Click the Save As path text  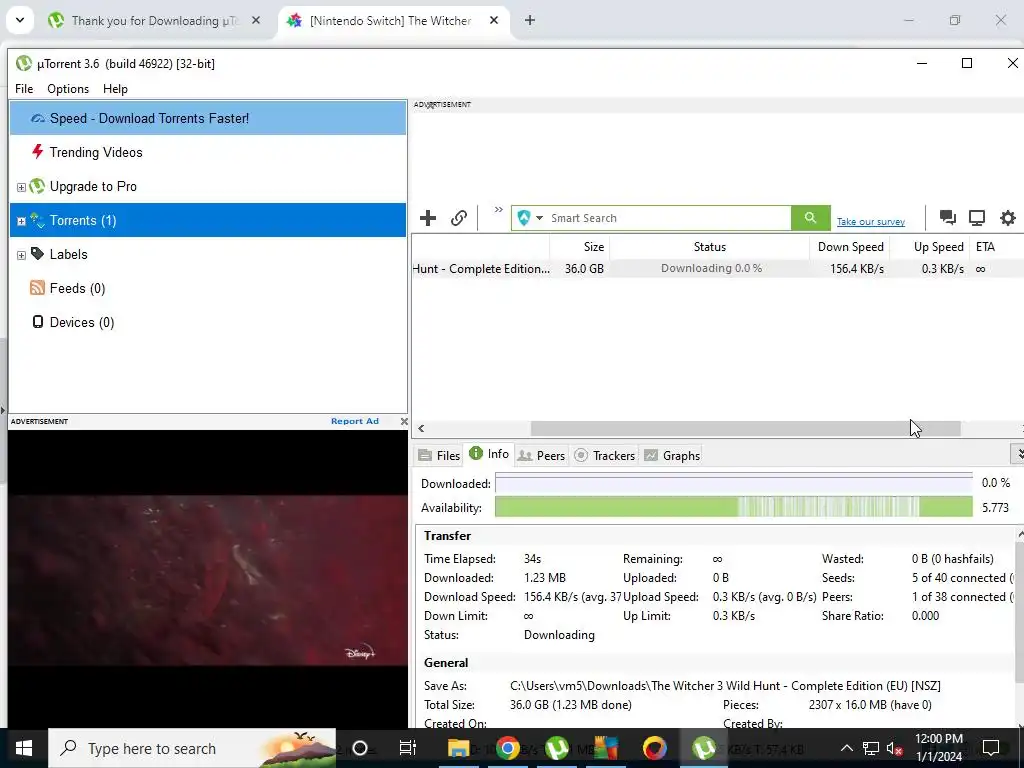pos(725,686)
